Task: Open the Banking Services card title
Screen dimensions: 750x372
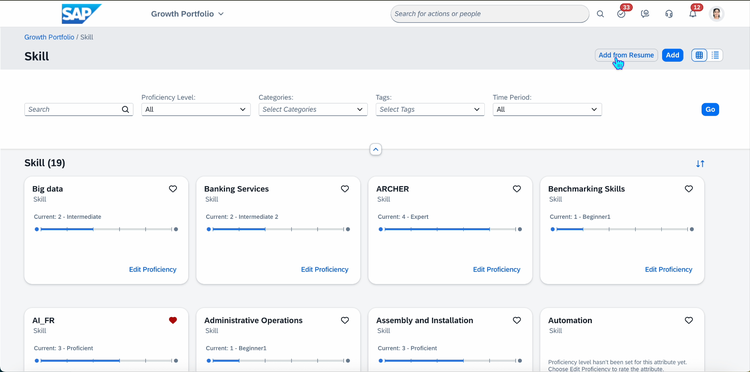Action: click(236, 189)
